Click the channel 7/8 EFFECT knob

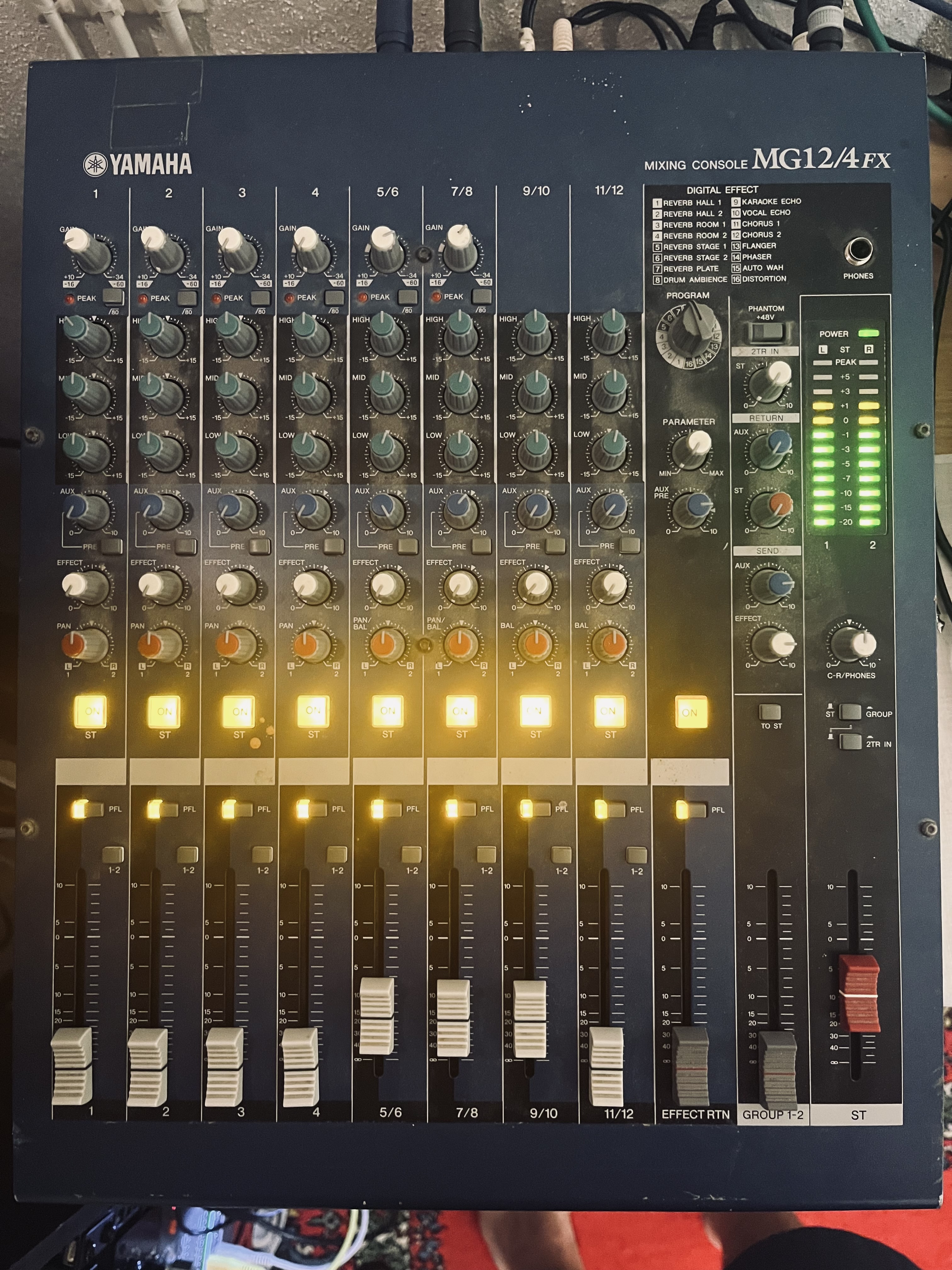[462, 586]
